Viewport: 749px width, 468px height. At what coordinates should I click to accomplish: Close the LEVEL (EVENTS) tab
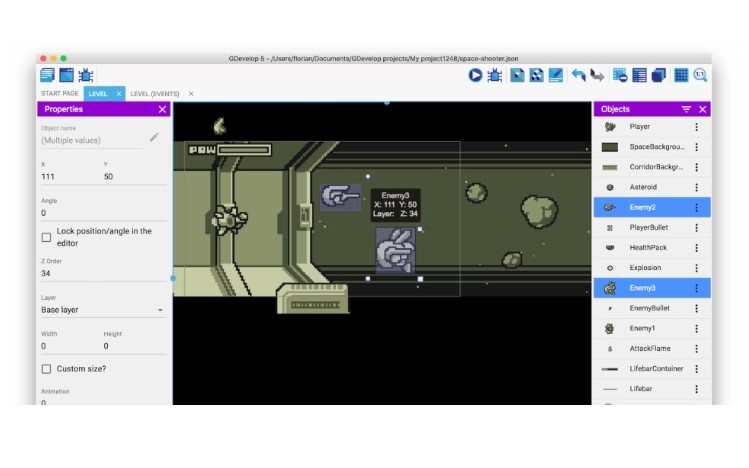[x=191, y=94]
